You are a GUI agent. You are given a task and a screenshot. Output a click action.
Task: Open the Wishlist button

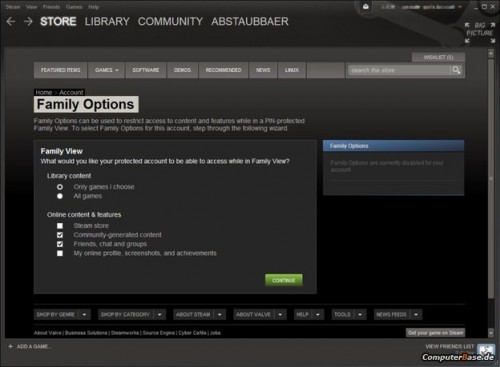(x=438, y=57)
